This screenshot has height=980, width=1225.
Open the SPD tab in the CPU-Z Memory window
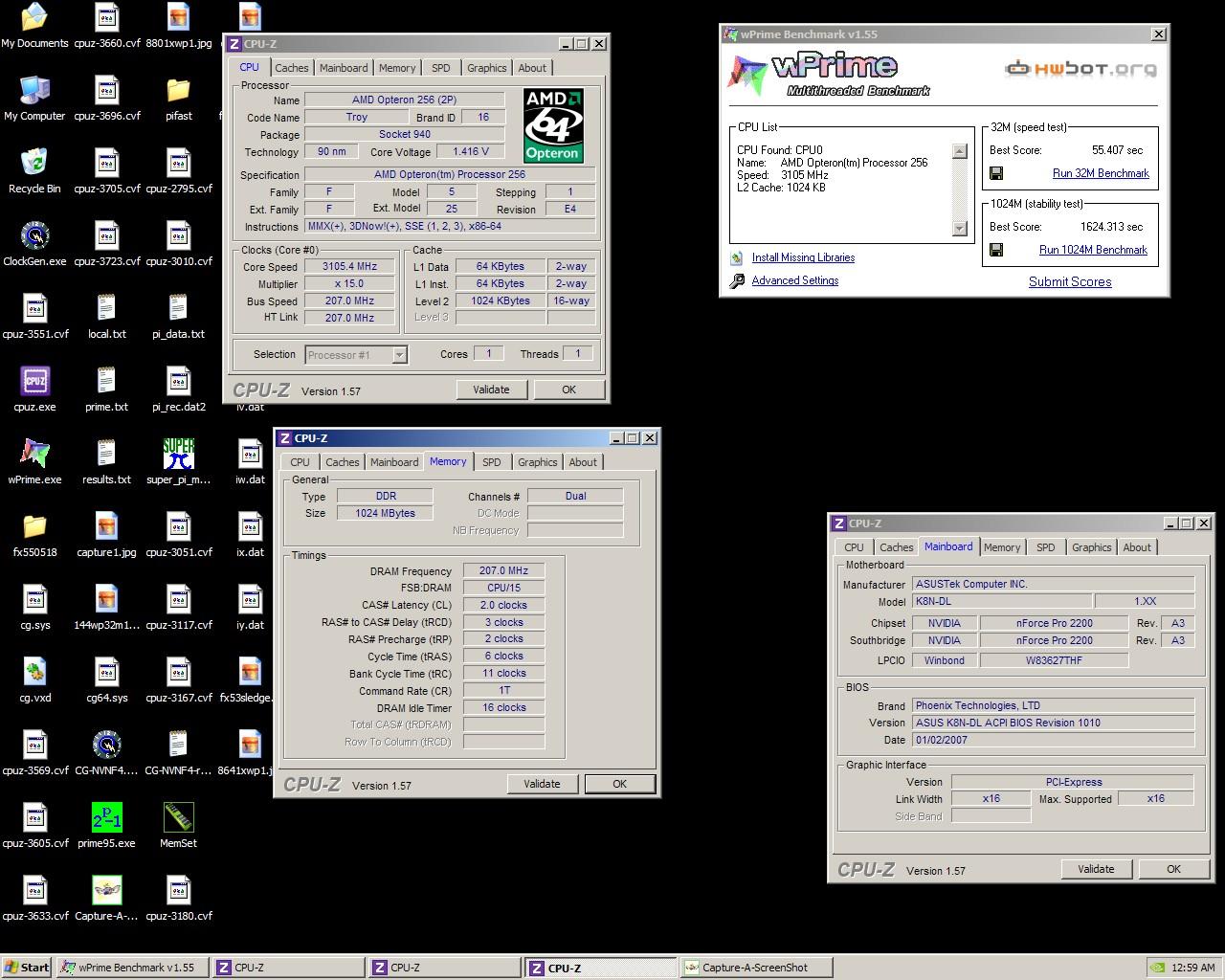(492, 462)
